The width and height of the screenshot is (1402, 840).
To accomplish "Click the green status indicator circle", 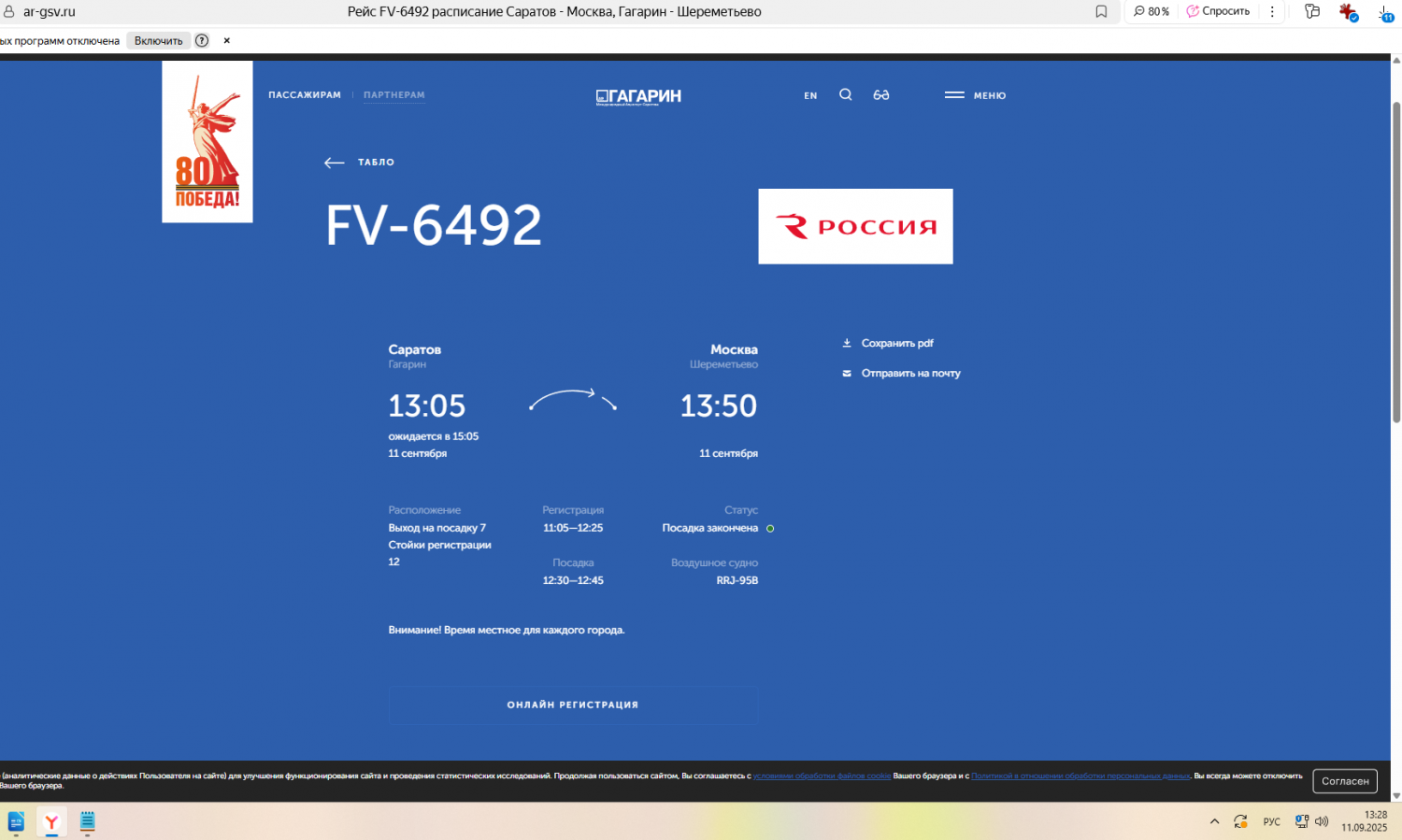I will click(x=770, y=529).
